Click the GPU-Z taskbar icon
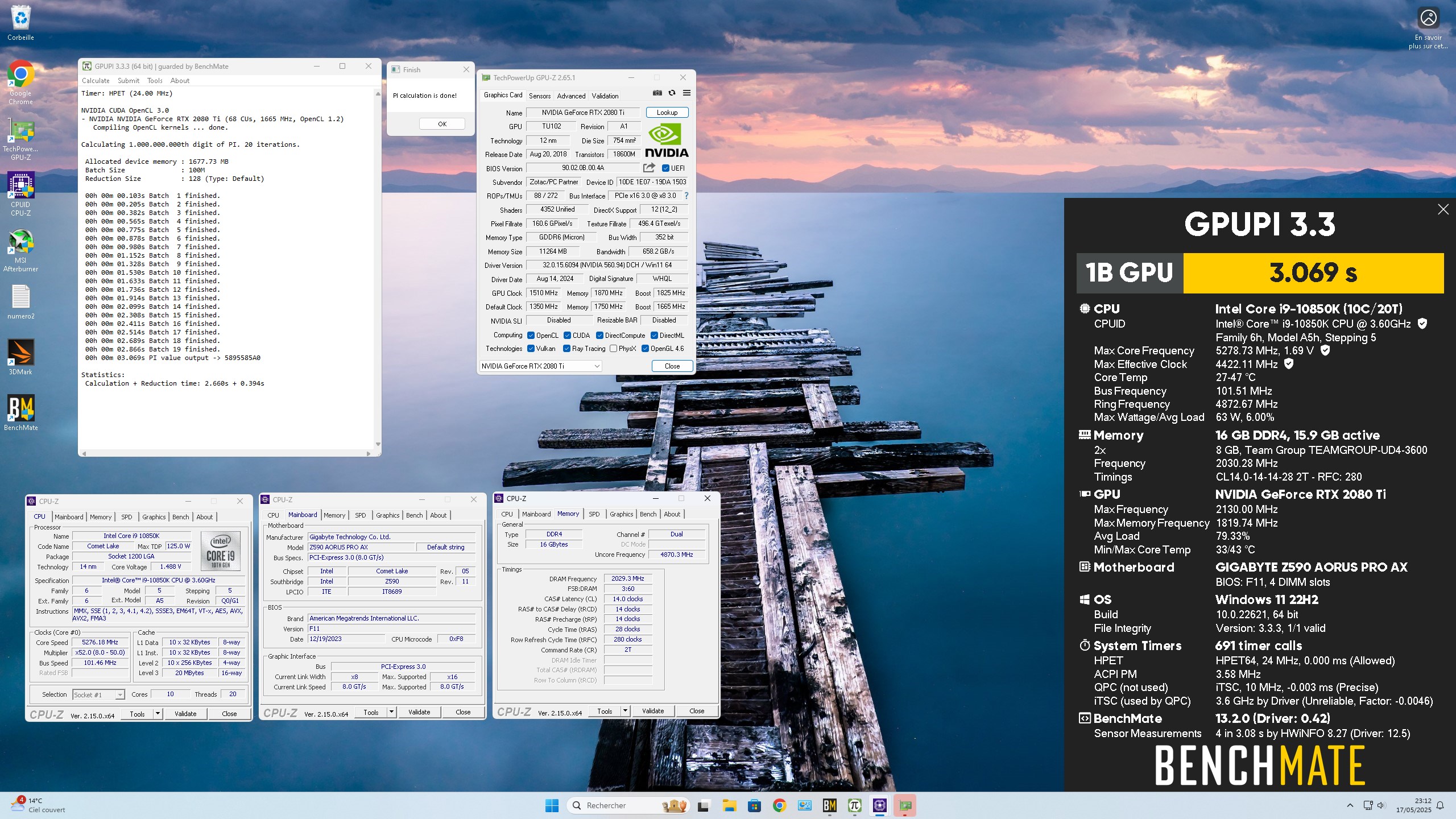Viewport: 1456px width, 819px height. pyautogui.click(x=905, y=805)
